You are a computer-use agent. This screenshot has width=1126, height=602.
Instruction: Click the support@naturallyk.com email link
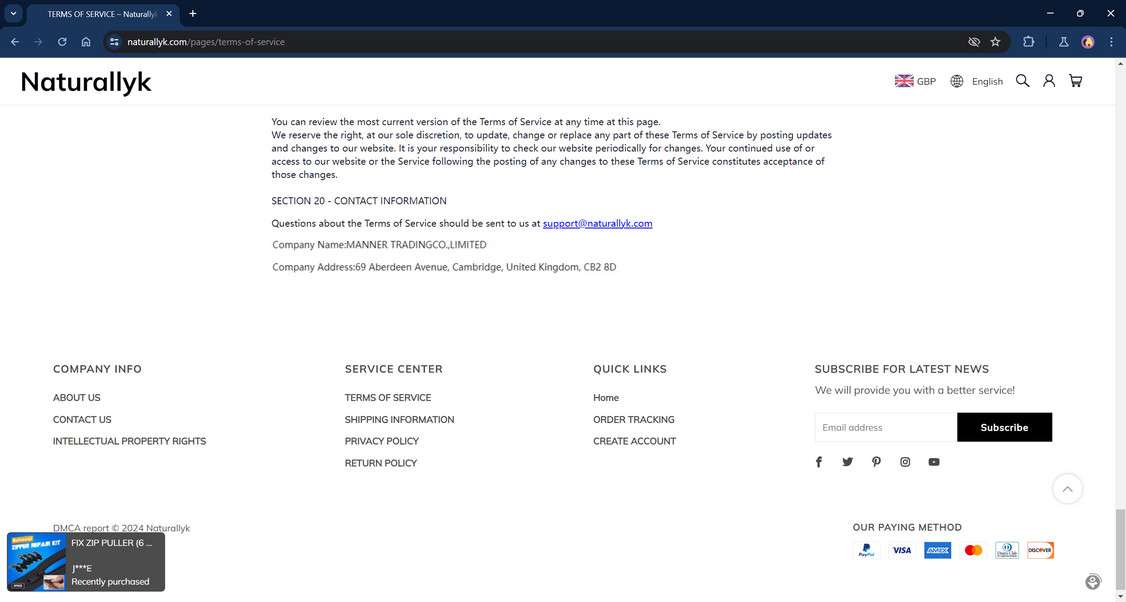point(597,223)
